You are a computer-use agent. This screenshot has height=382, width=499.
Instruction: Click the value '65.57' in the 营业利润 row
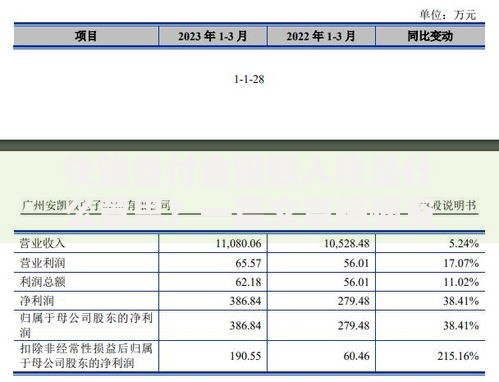248,263
